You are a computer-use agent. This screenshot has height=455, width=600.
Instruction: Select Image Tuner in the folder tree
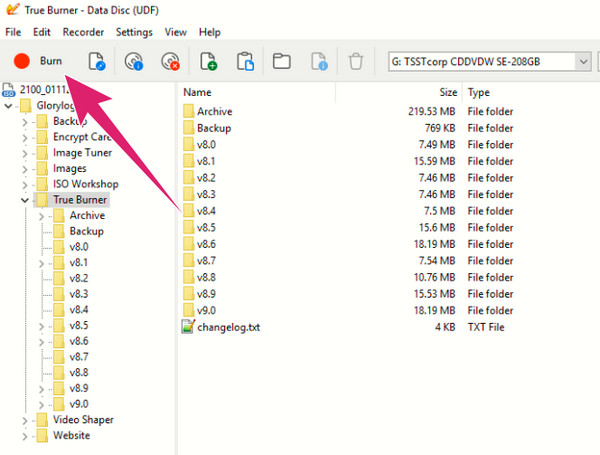click(x=82, y=153)
